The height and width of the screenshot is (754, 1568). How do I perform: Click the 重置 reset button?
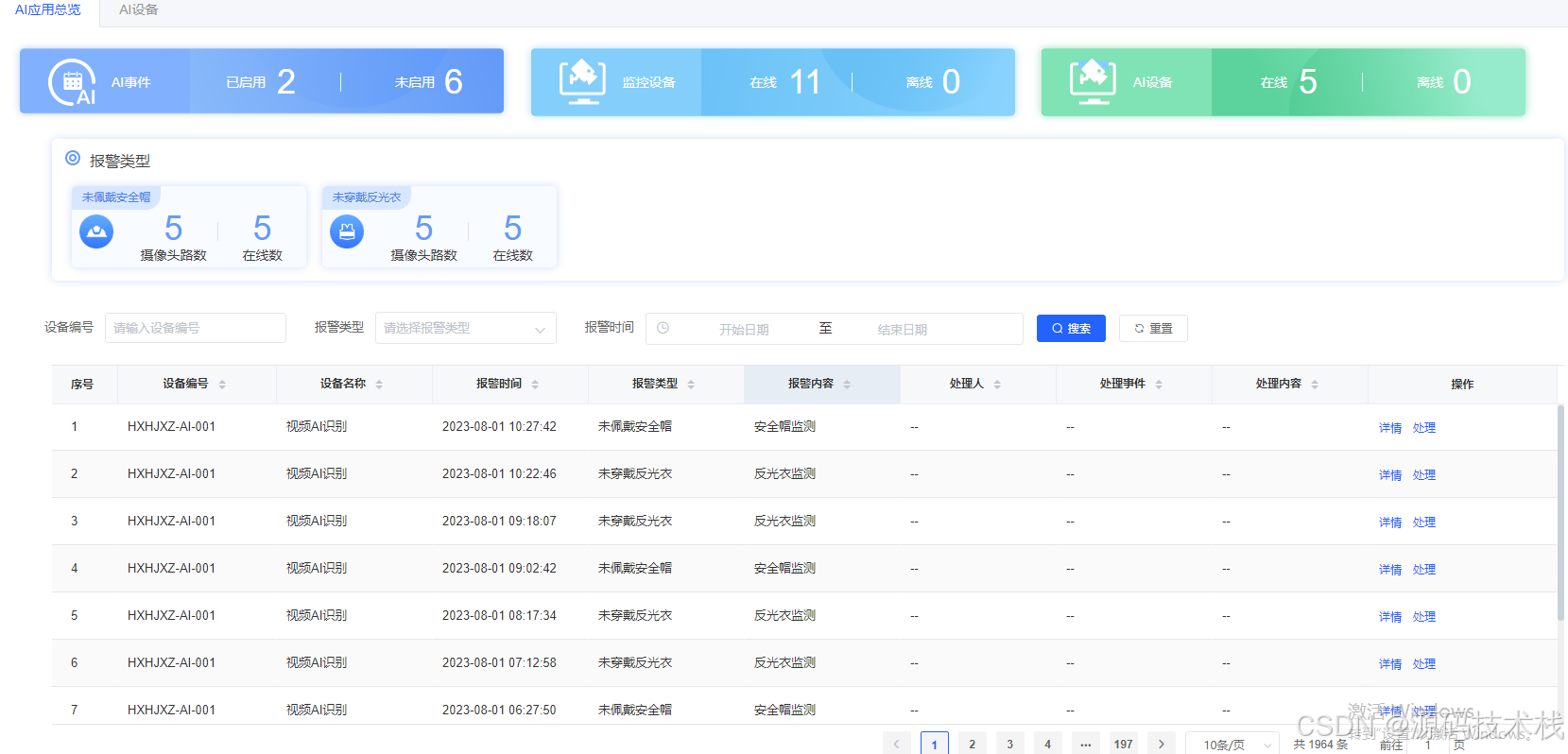coord(1153,328)
